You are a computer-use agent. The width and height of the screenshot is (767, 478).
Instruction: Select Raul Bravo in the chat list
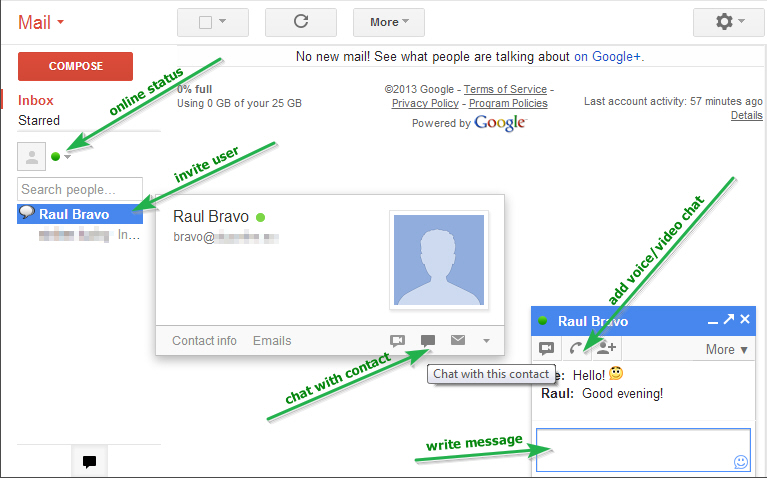80,214
